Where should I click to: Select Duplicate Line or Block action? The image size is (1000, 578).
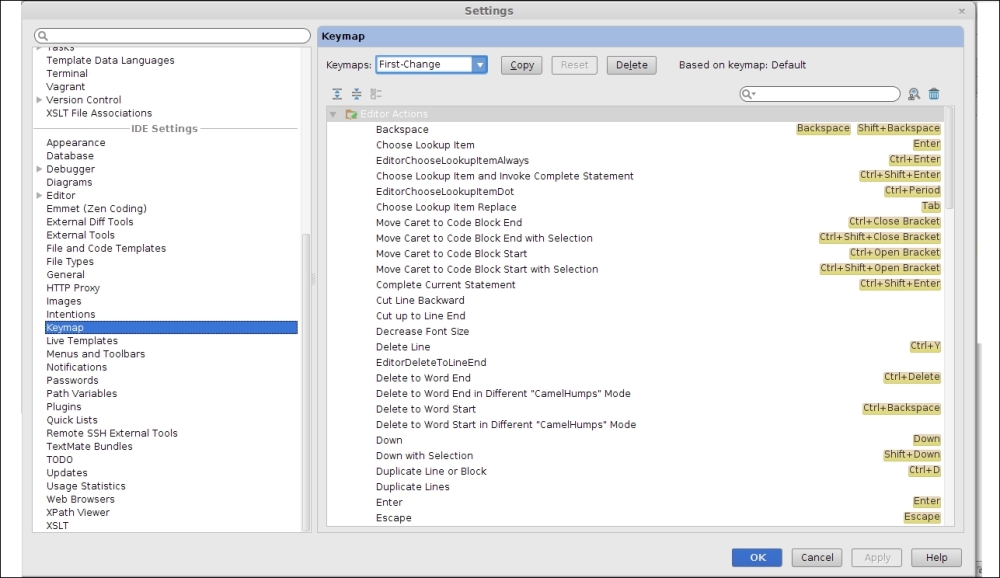point(635,471)
